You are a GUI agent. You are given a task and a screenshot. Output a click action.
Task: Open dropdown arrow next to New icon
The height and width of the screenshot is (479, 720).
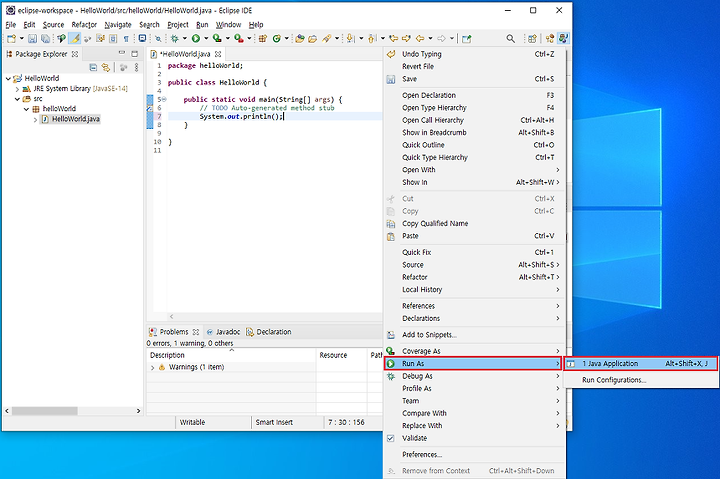21,39
